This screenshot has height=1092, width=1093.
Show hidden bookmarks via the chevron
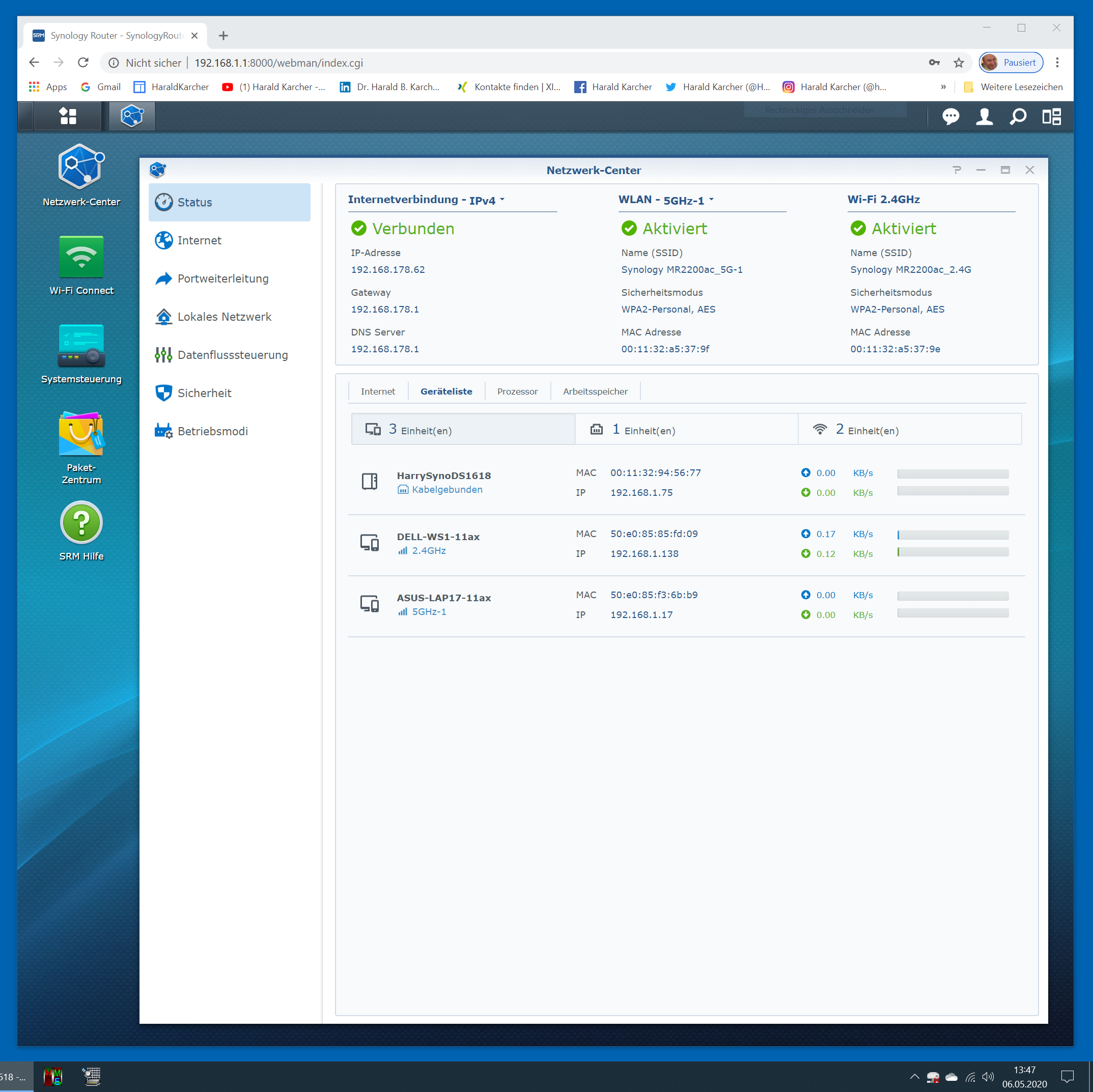pos(943,87)
